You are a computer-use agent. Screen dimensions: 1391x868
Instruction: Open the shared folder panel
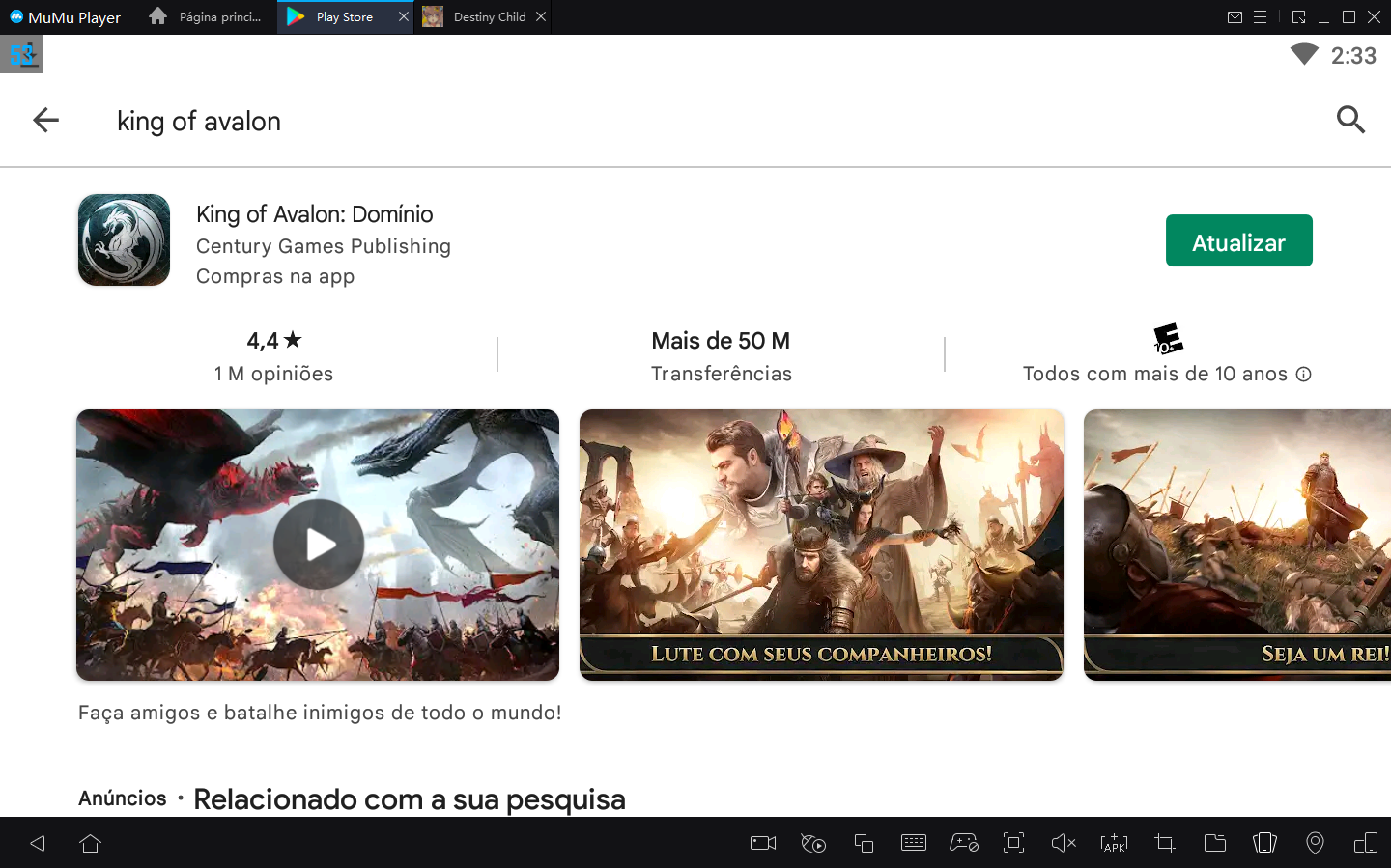tap(1214, 843)
